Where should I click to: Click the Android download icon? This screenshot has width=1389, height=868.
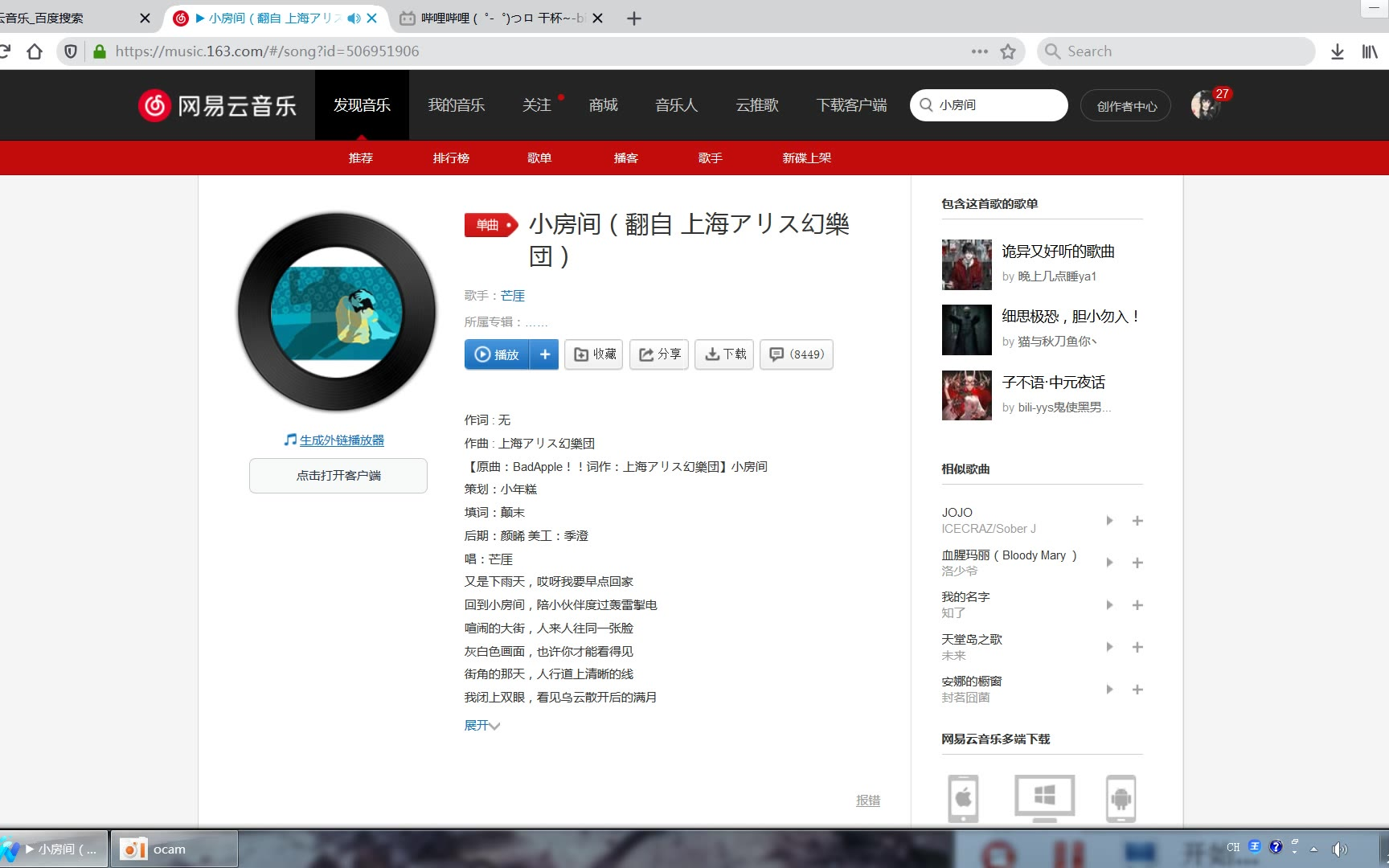(x=1121, y=798)
